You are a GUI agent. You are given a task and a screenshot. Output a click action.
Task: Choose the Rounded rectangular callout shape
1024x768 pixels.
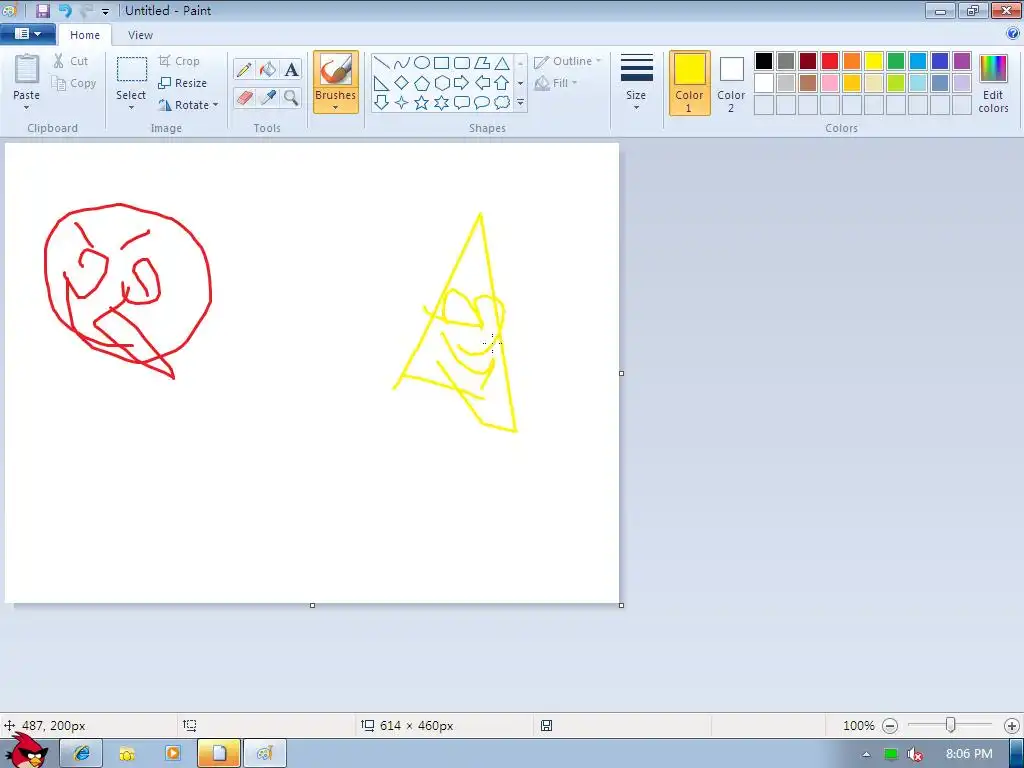pyautogui.click(x=462, y=103)
